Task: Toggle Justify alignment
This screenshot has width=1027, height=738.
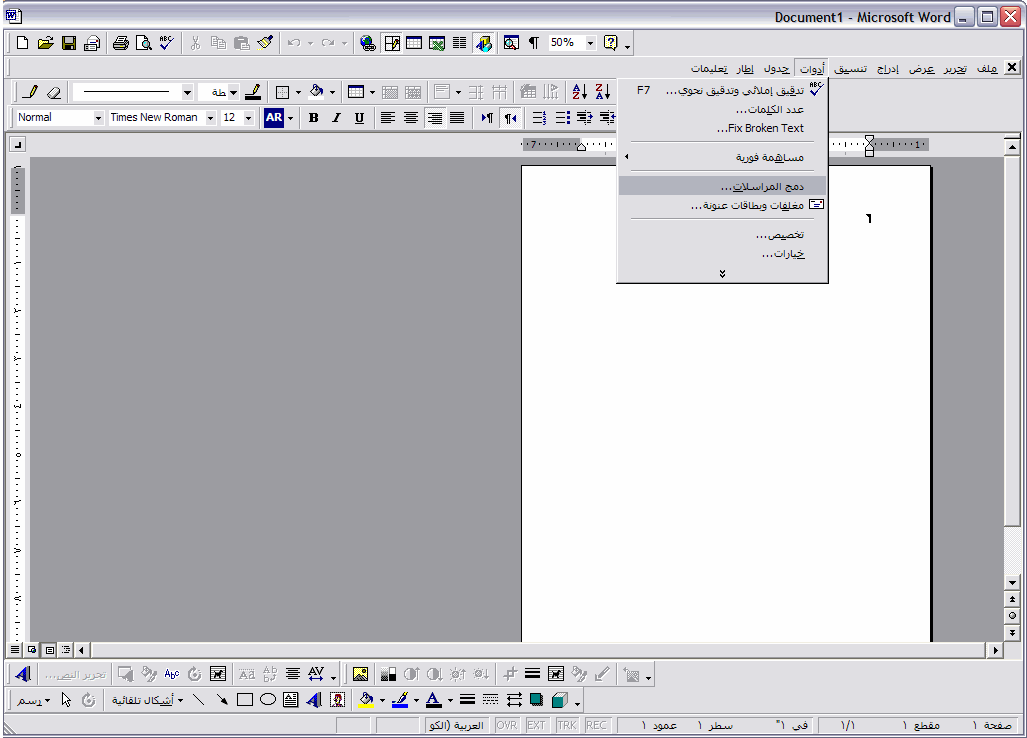Action: pos(457,118)
